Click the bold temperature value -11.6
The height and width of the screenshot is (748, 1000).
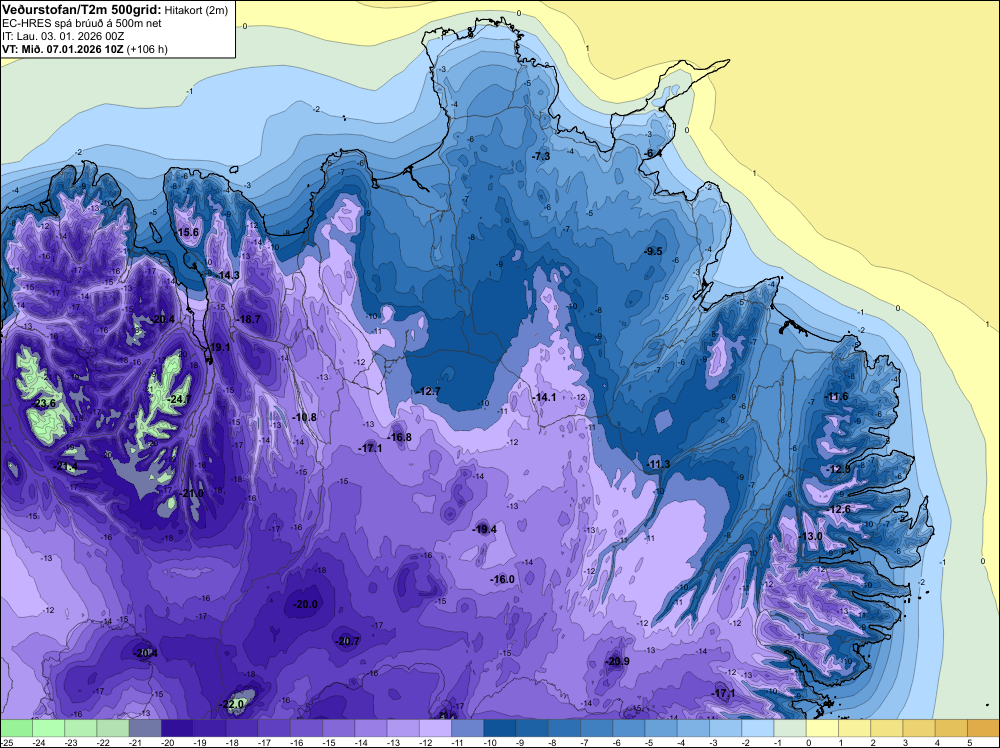(837, 397)
